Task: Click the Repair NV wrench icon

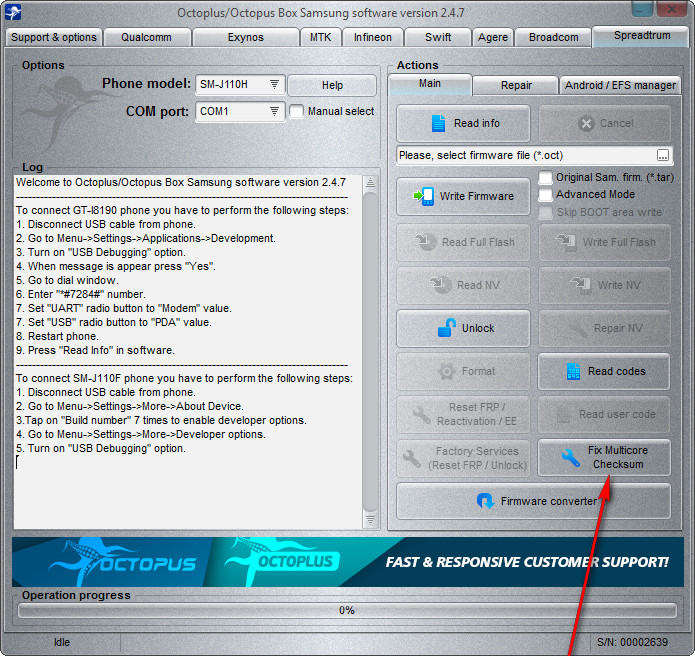Action: pos(578,329)
